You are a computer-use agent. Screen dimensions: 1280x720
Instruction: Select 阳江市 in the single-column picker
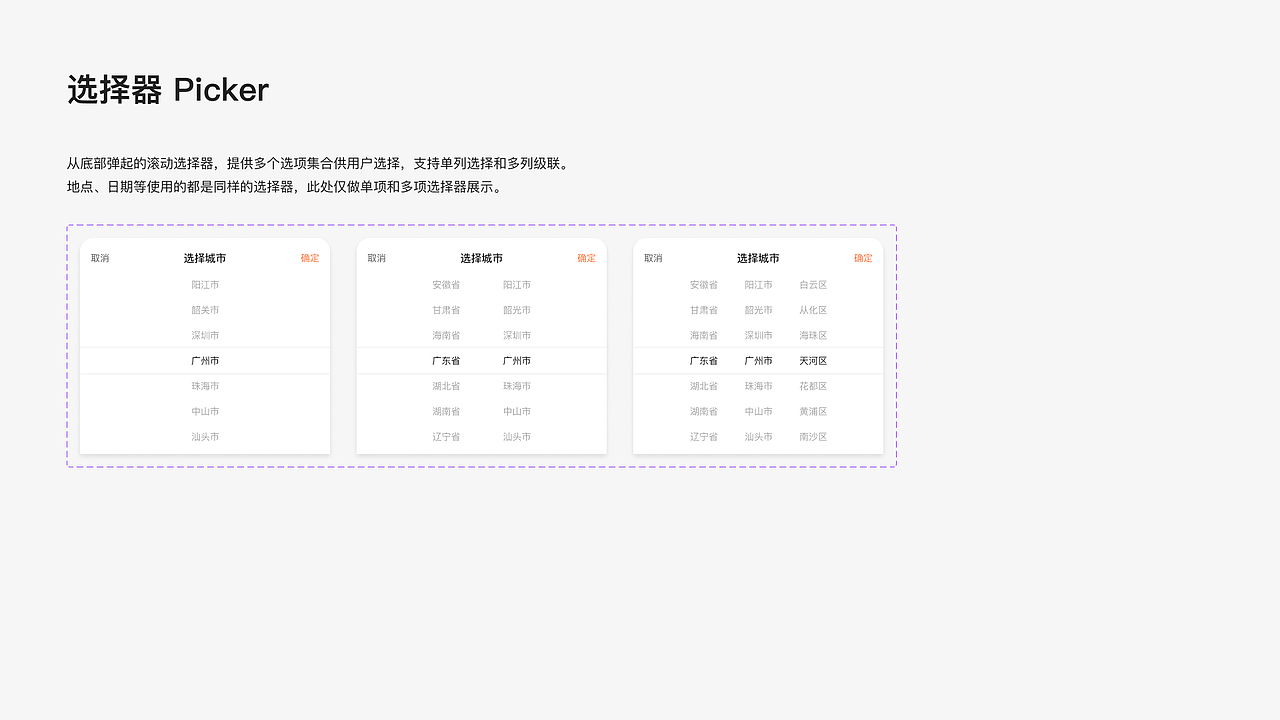[205, 284]
